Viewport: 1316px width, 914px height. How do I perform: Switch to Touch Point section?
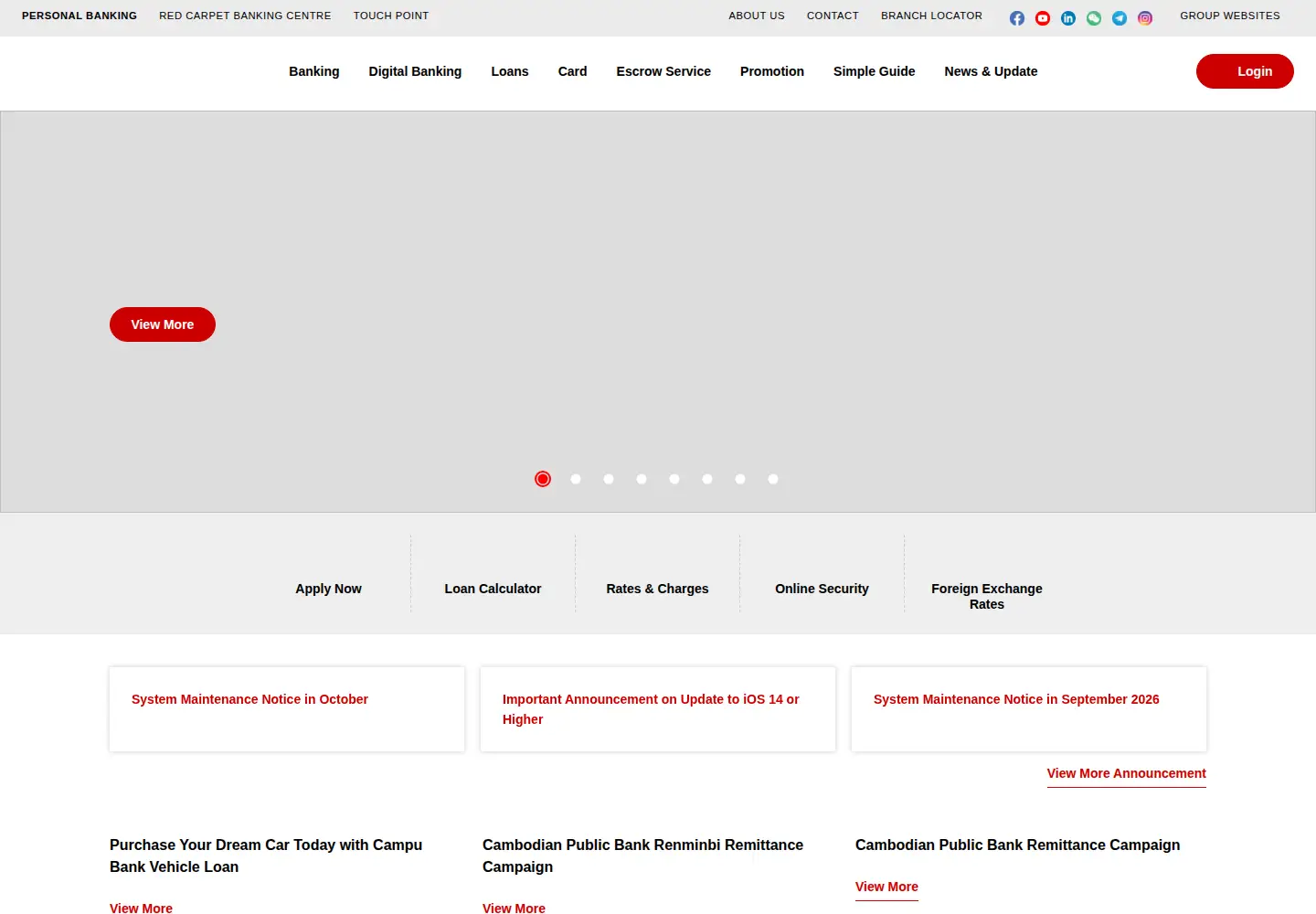pos(391,16)
